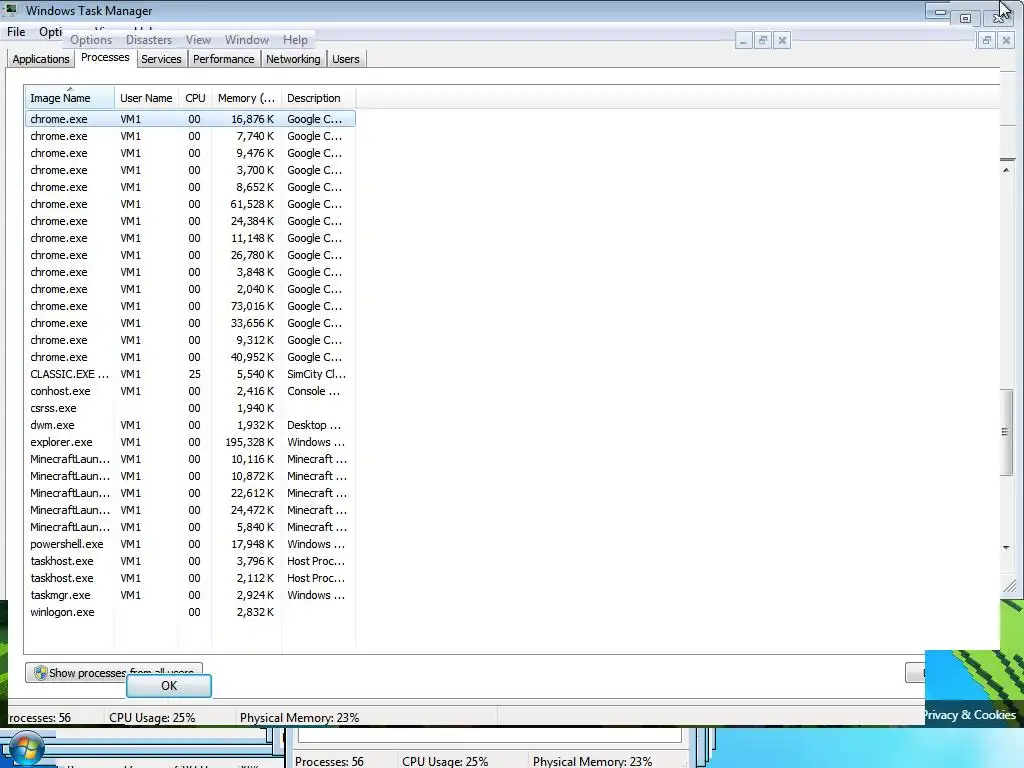1024x768 pixels.
Task: Click the SimCity Cl... description cell
Action: (x=317, y=374)
